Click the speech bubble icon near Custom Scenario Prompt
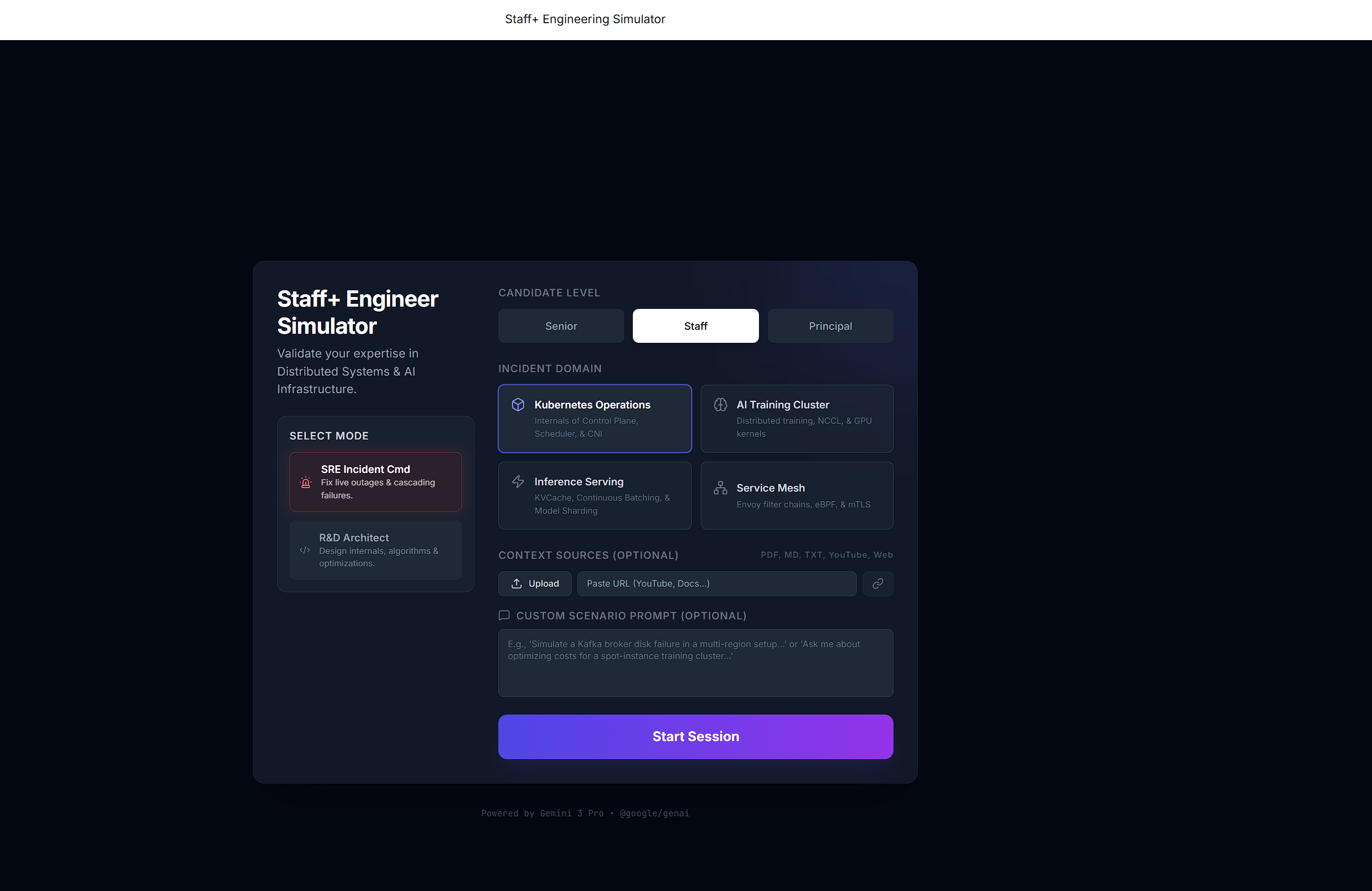Screen dimensions: 1372x891 pos(504,615)
